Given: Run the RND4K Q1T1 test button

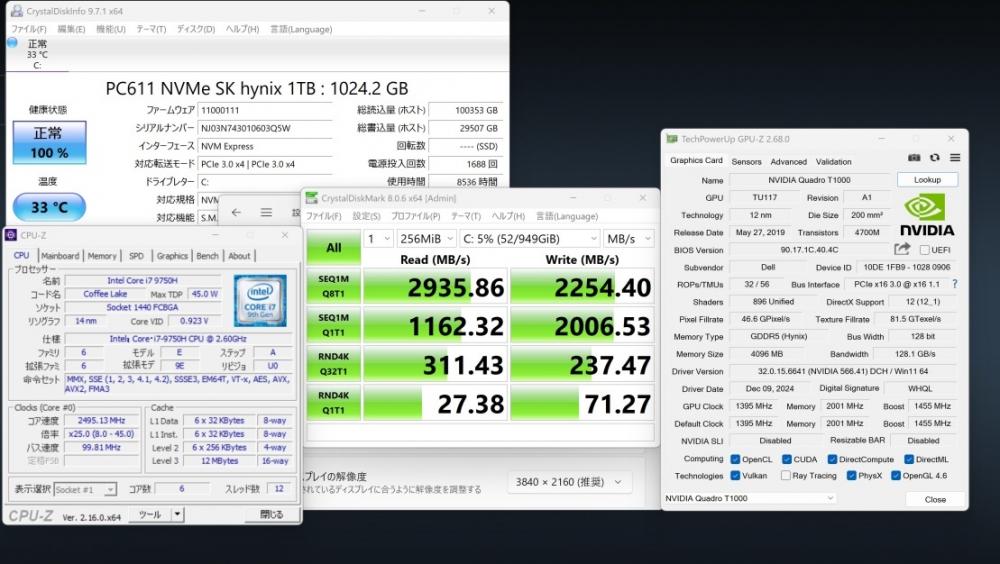Looking at the screenshot, I should (x=334, y=403).
